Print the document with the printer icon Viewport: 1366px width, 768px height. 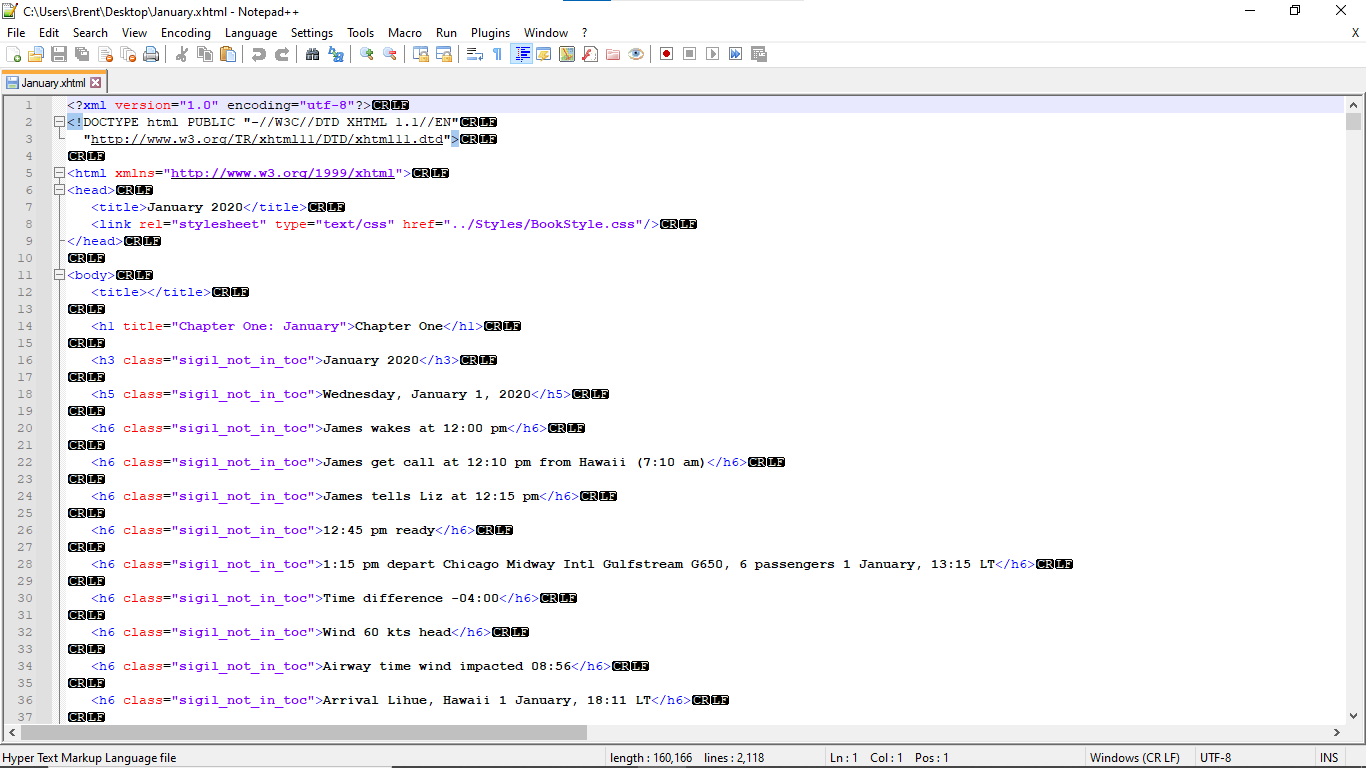click(x=151, y=54)
